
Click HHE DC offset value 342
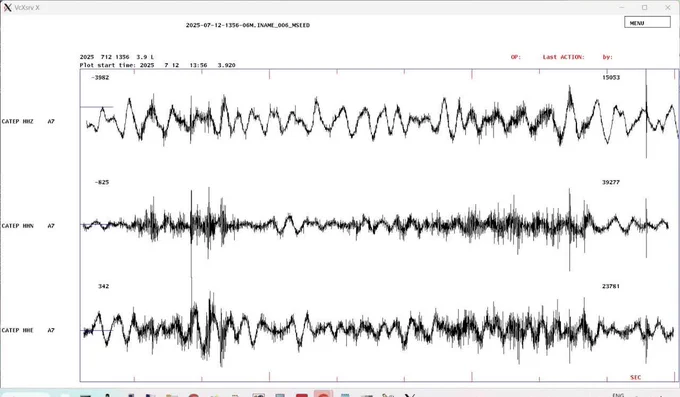(104, 286)
